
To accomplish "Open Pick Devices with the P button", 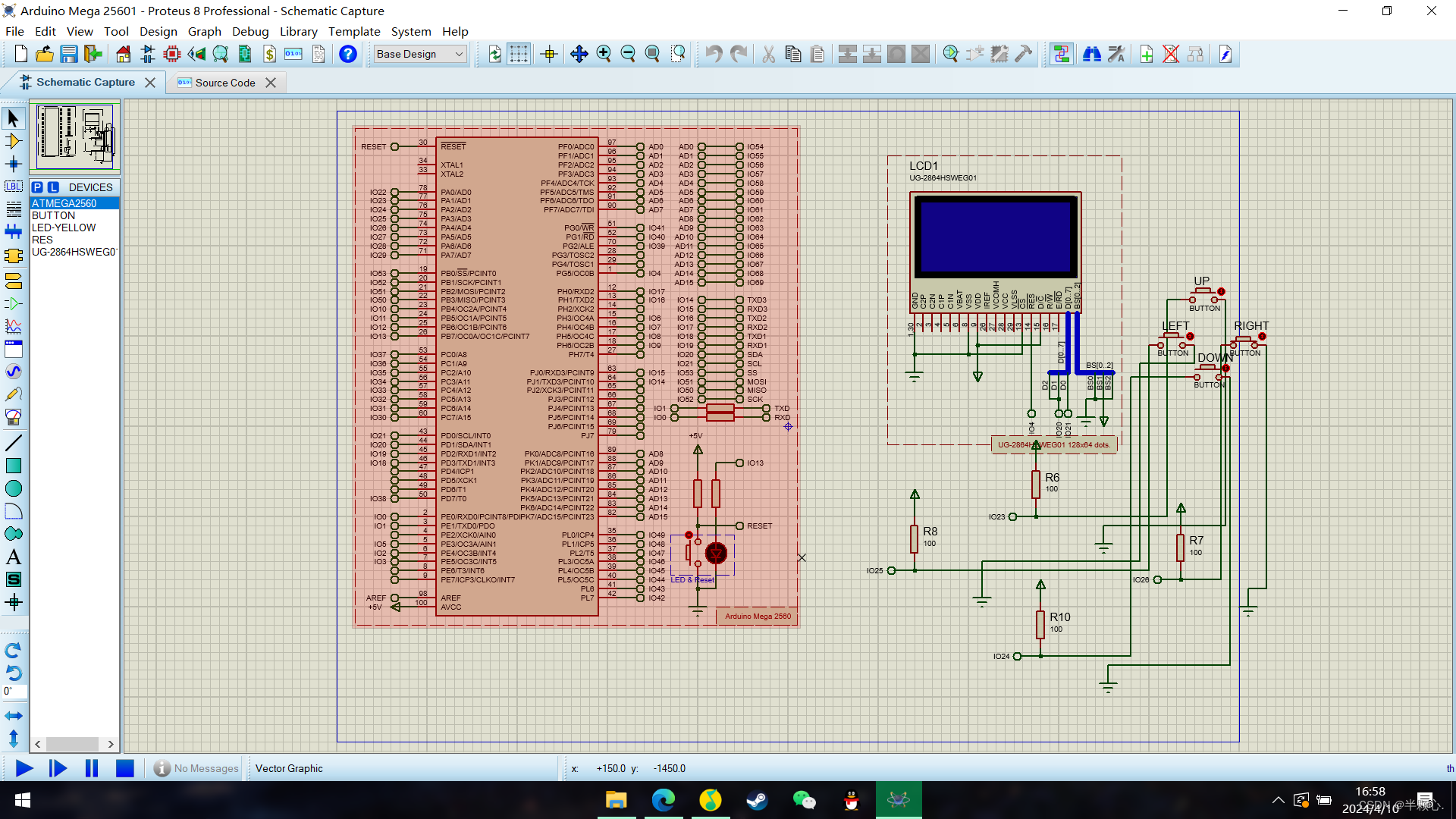I will (x=38, y=187).
